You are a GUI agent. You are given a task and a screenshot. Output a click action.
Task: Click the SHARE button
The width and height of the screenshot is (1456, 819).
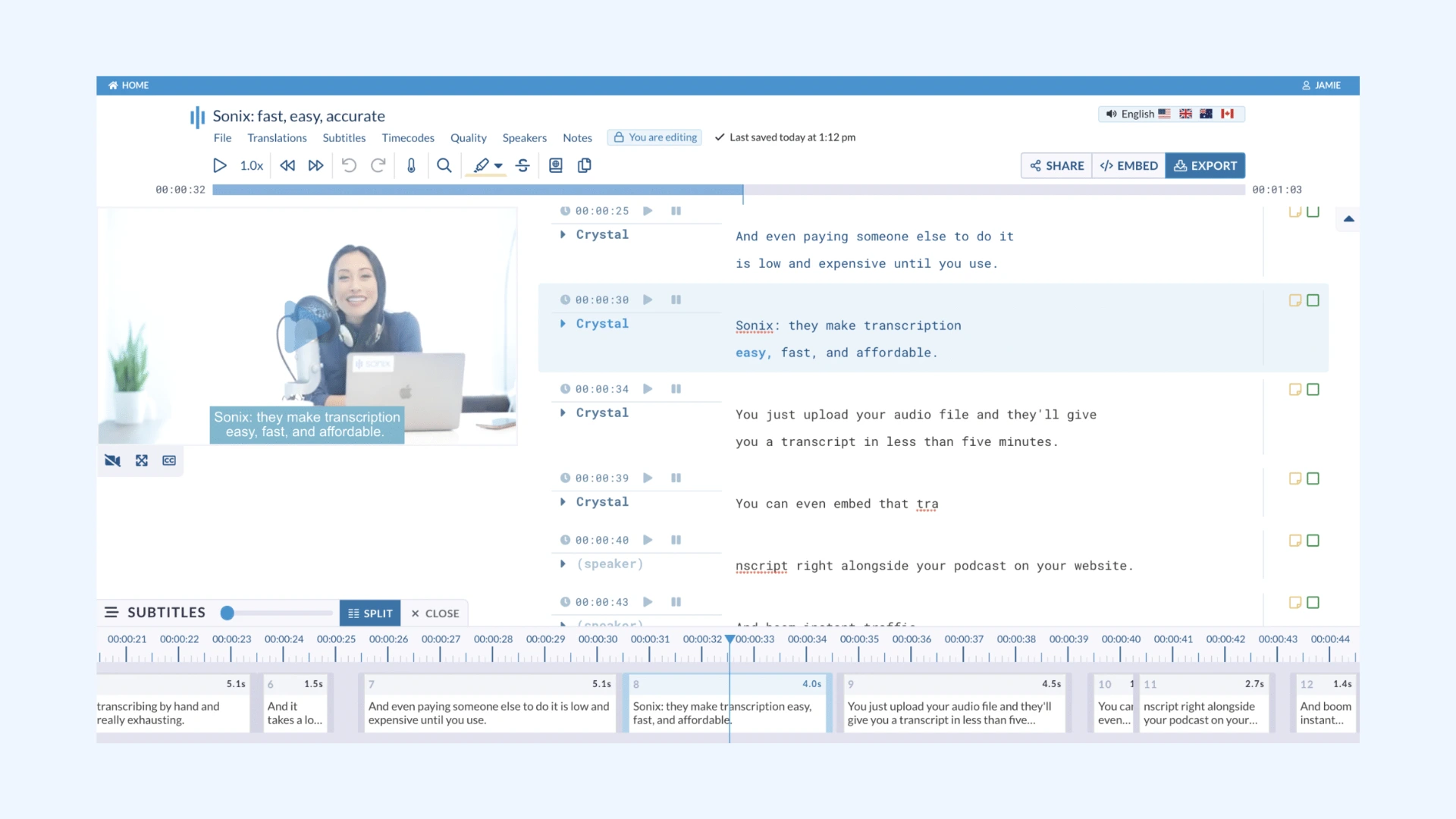point(1056,165)
